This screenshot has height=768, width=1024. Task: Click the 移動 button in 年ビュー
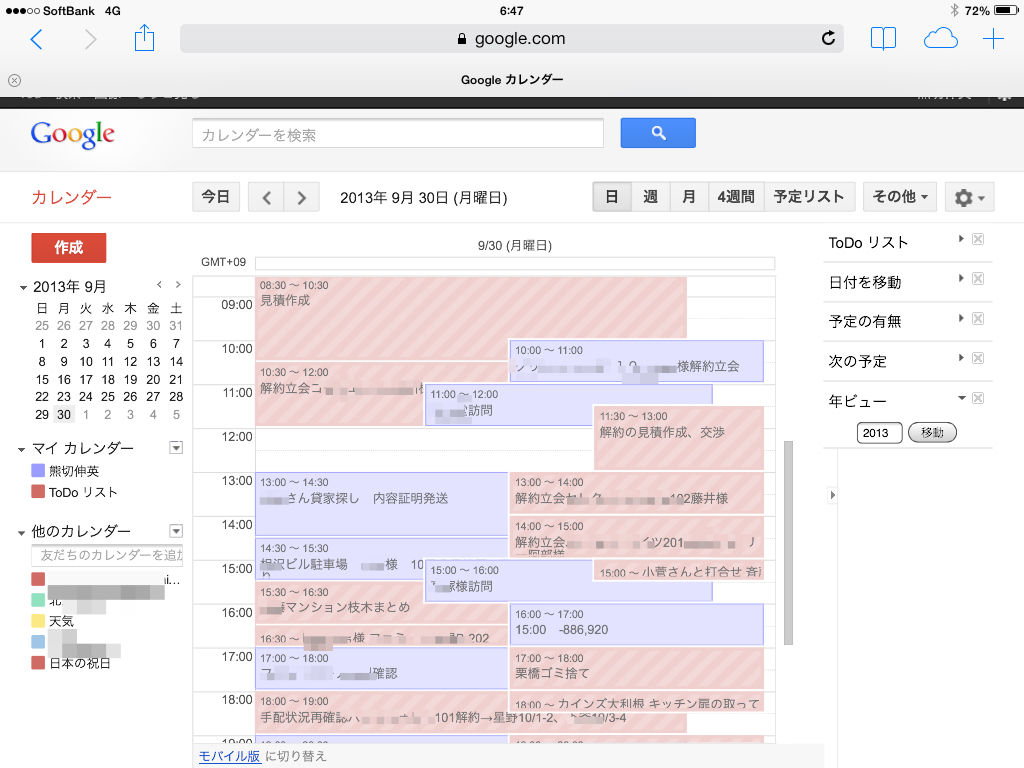932,432
